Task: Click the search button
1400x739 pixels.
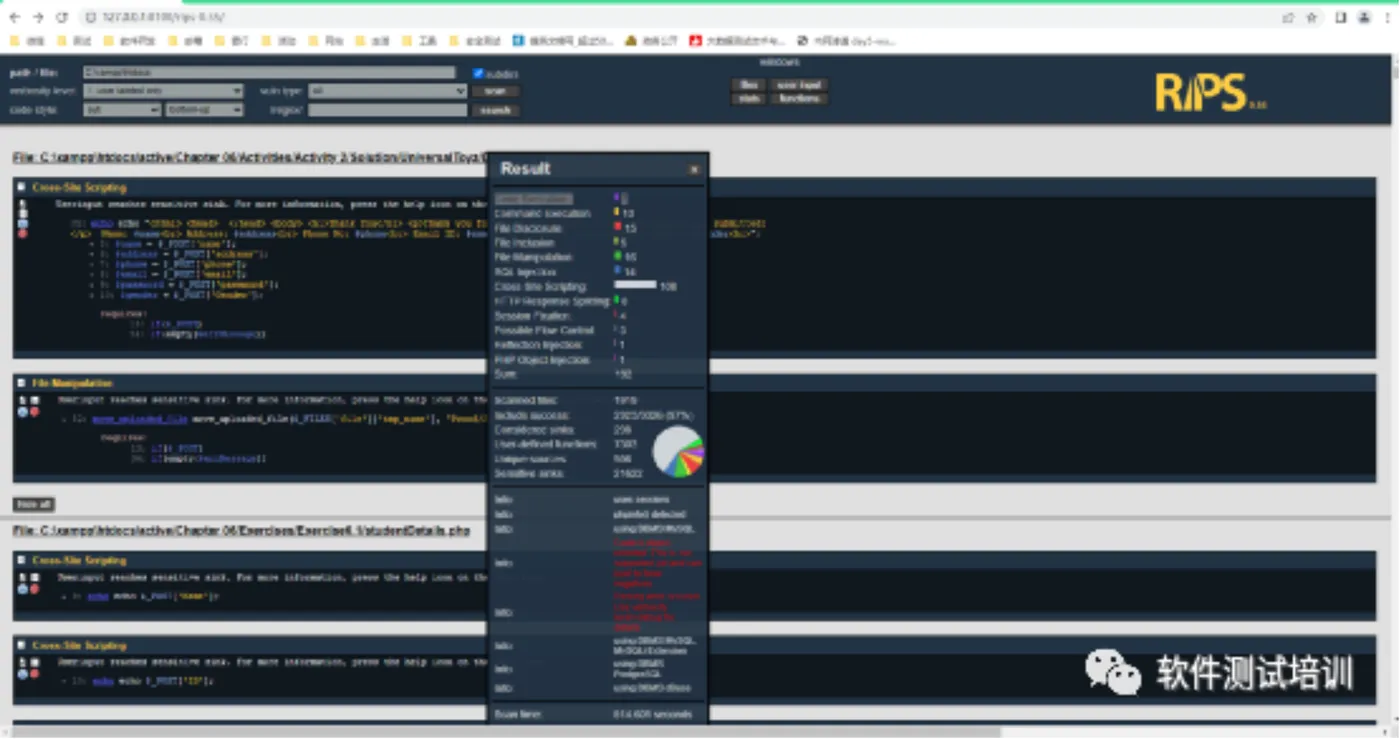Action: pos(495,110)
